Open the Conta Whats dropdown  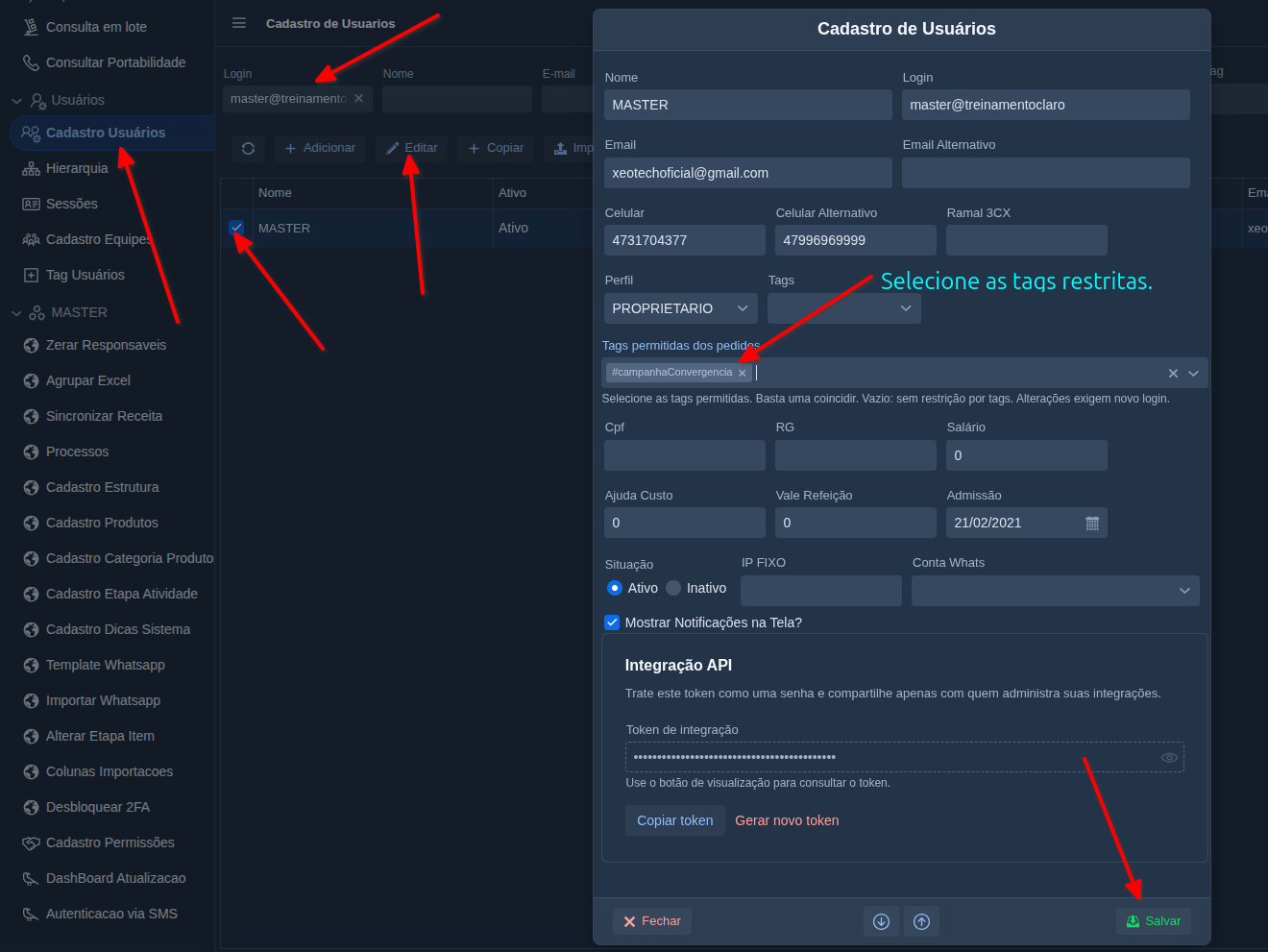pyautogui.click(x=1056, y=591)
